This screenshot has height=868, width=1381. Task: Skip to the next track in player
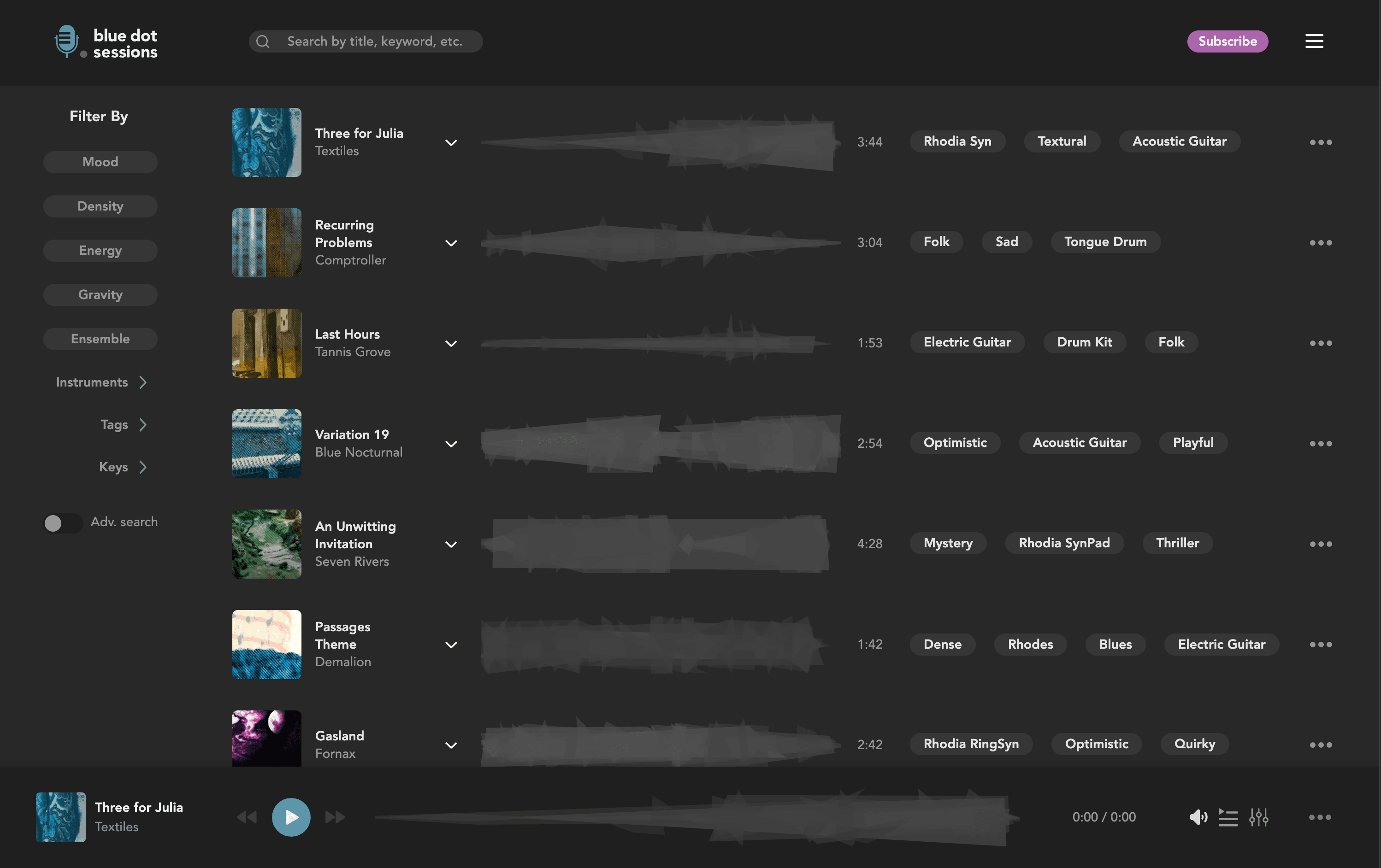pyautogui.click(x=335, y=817)
